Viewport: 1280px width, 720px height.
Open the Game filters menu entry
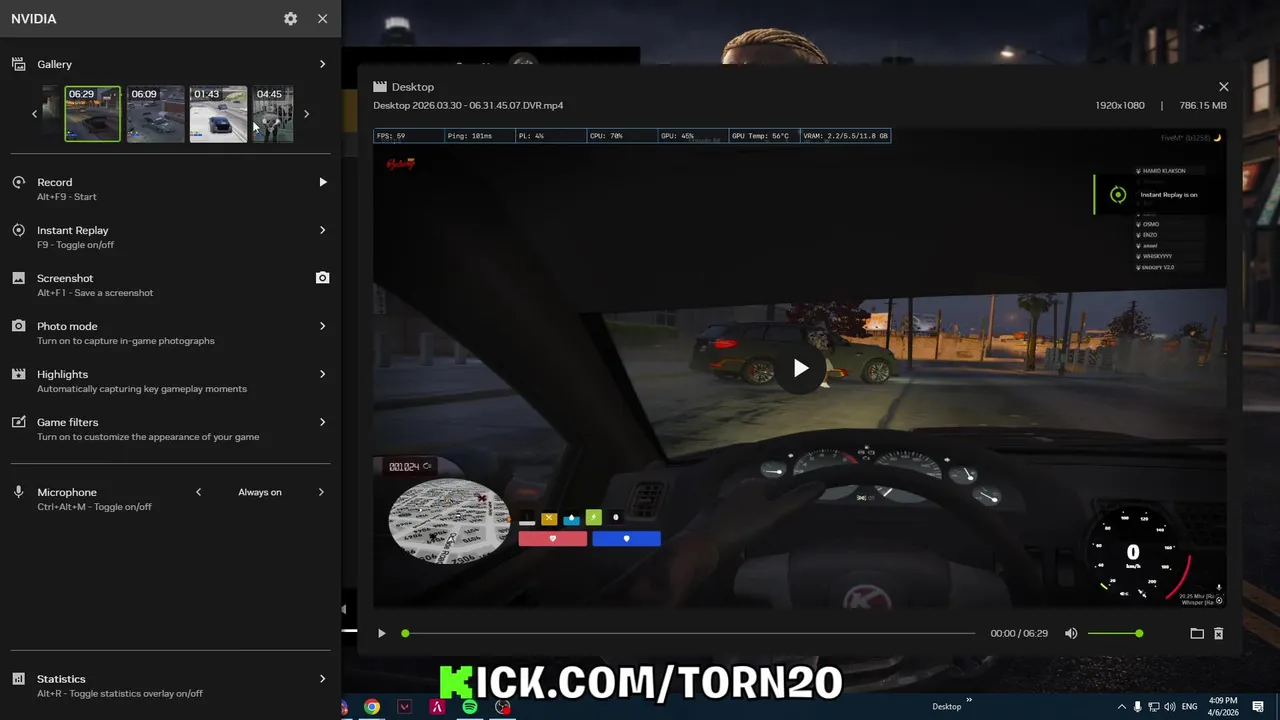pyautogui.click(x=170, y=429)
